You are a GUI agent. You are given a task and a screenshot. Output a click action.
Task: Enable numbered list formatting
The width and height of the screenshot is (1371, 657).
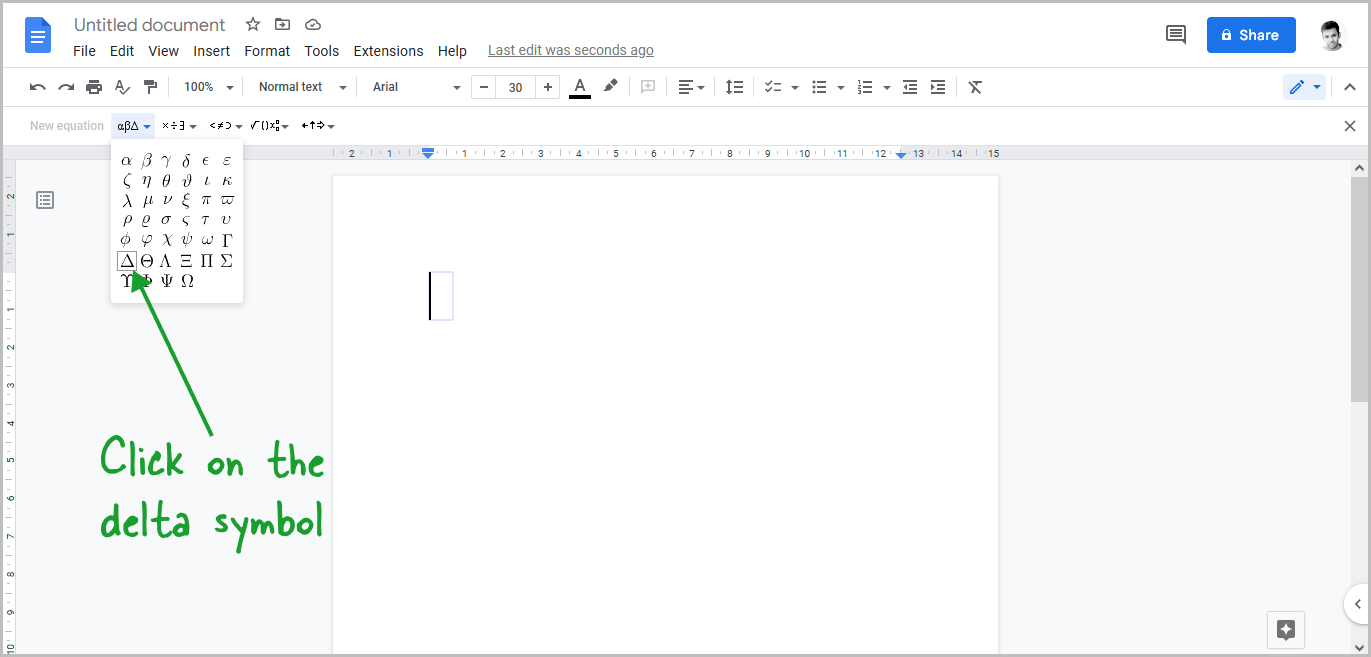point(866,87)
